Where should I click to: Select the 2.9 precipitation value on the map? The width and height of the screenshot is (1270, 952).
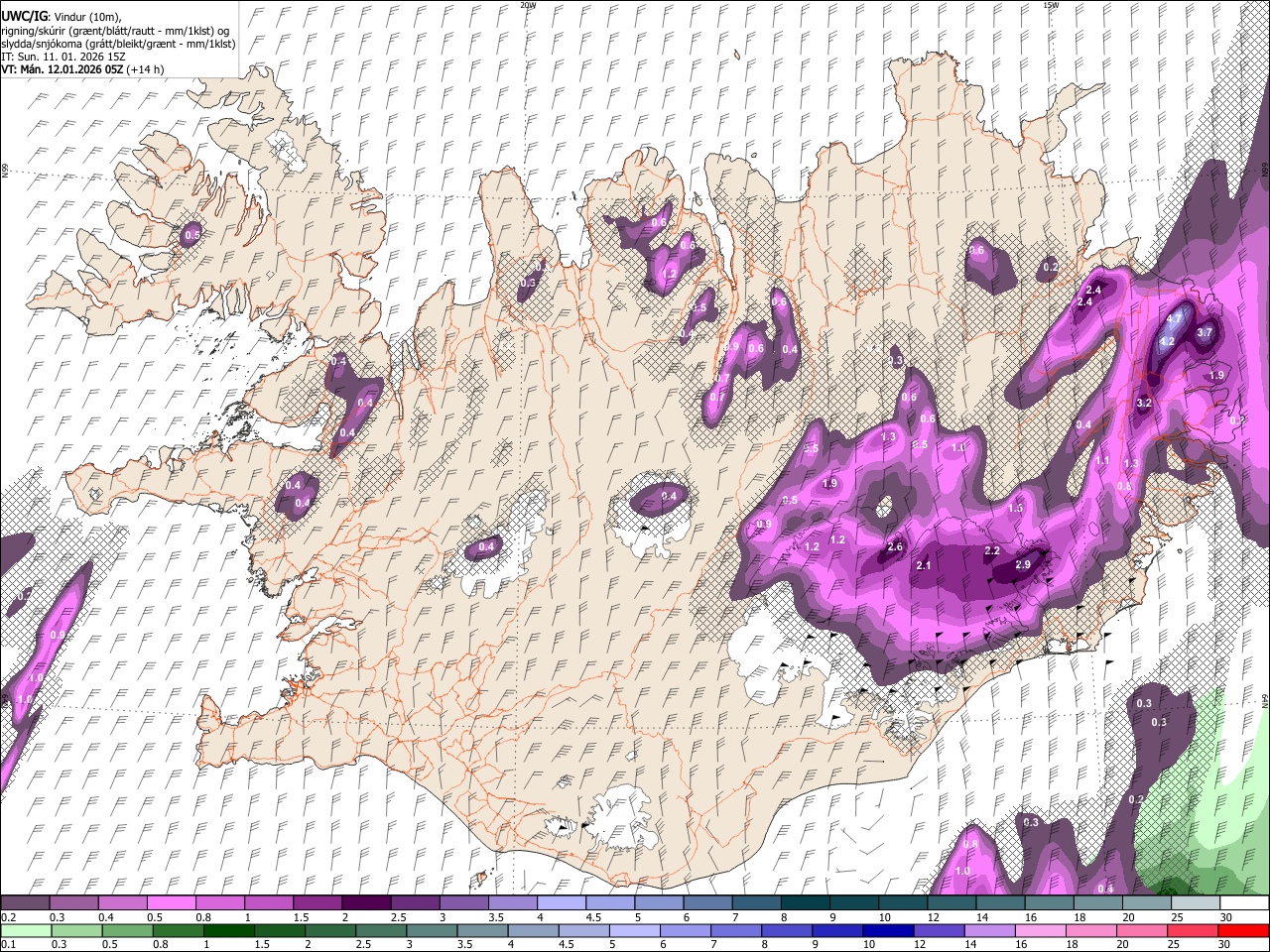click(1024, 564)
